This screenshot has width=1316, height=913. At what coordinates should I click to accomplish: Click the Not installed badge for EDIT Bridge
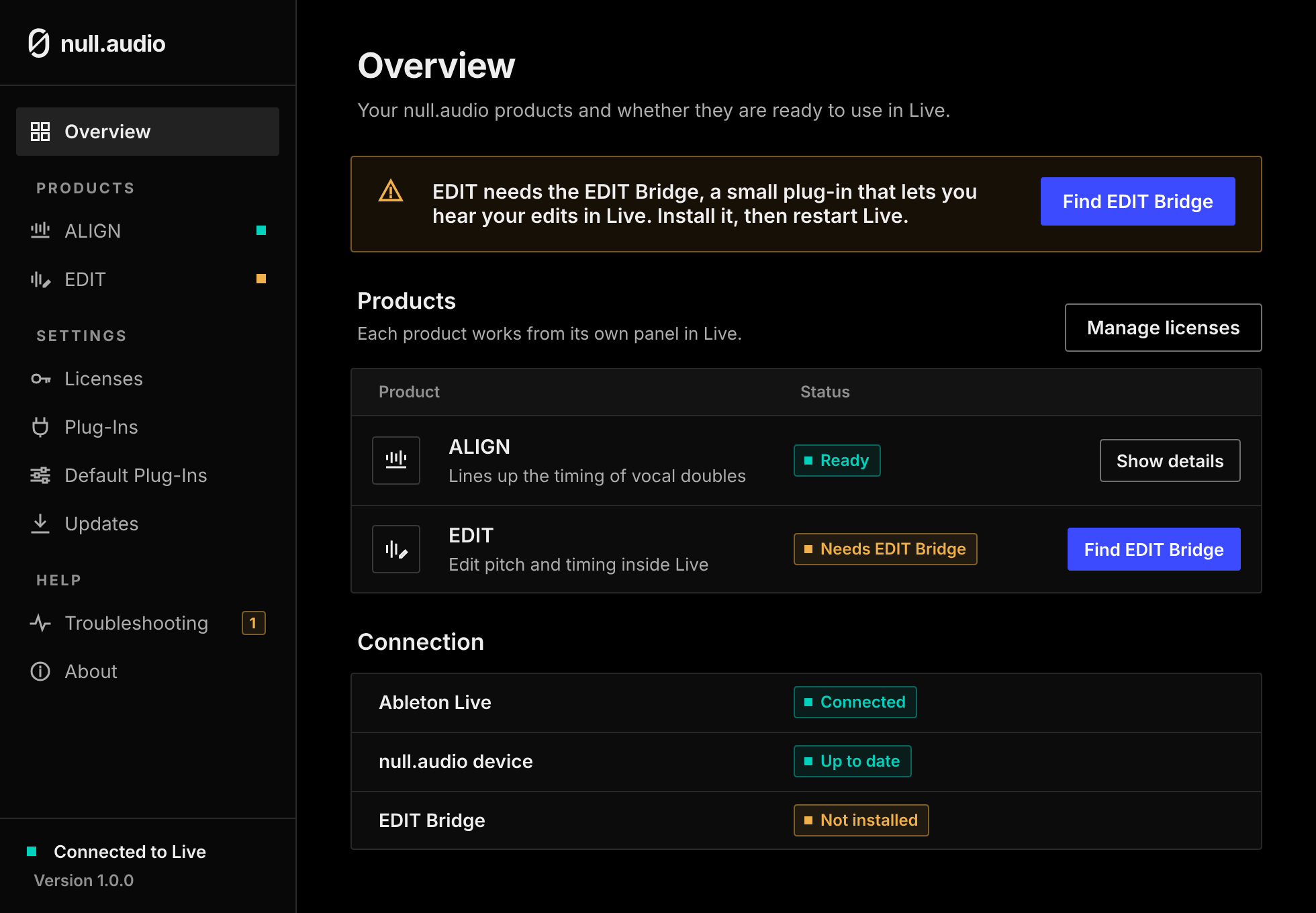[x=861, y=820]
